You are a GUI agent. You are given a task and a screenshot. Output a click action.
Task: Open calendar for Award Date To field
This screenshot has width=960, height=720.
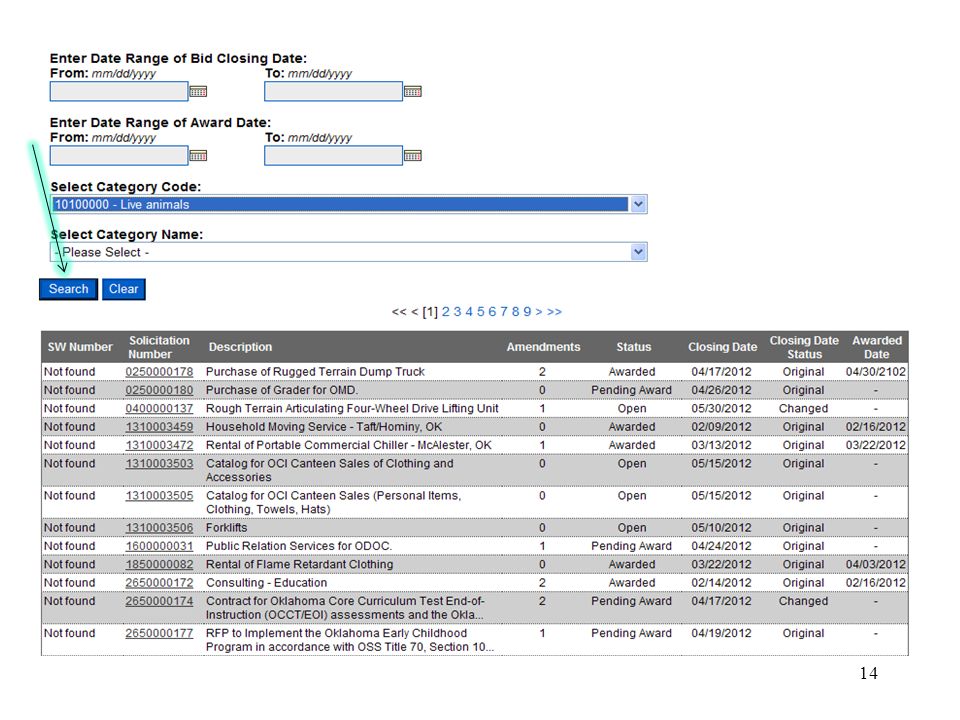point(413,156)
